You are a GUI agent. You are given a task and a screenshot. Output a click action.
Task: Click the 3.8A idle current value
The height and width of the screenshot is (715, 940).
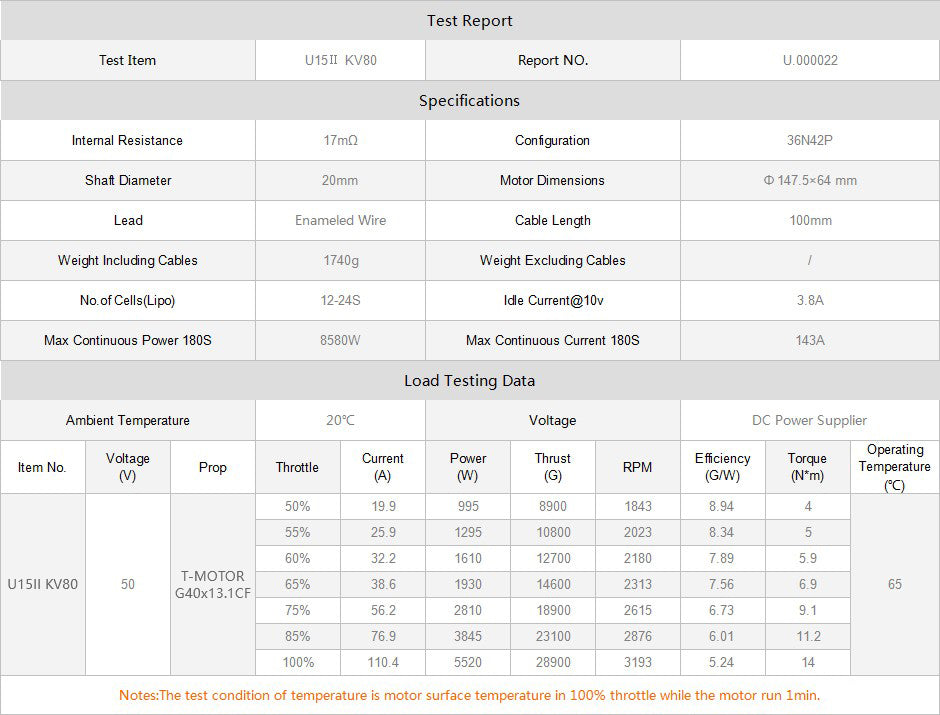tap(810, 300)
